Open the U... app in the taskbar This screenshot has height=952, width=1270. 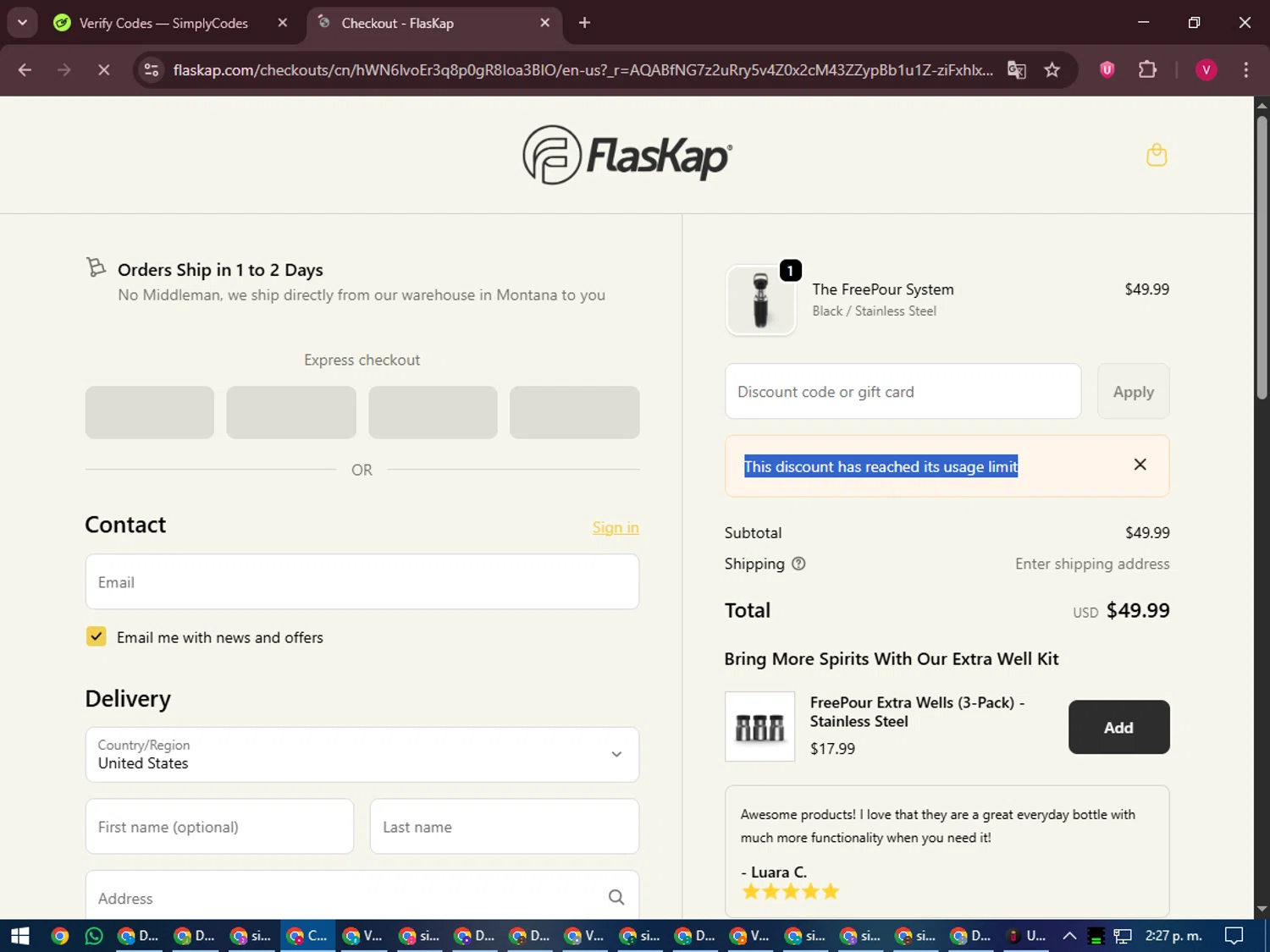click(1026, 935)
